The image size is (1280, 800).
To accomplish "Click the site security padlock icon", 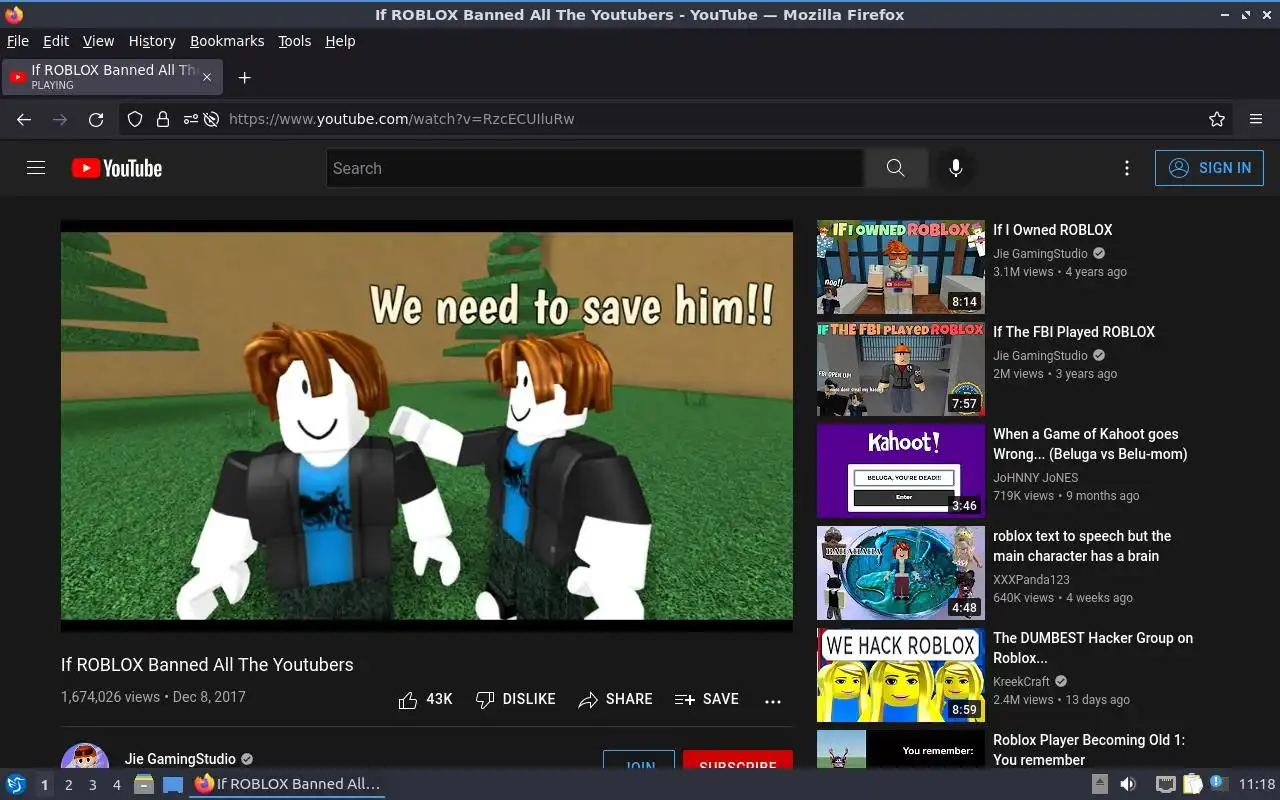I will point(162,119).
